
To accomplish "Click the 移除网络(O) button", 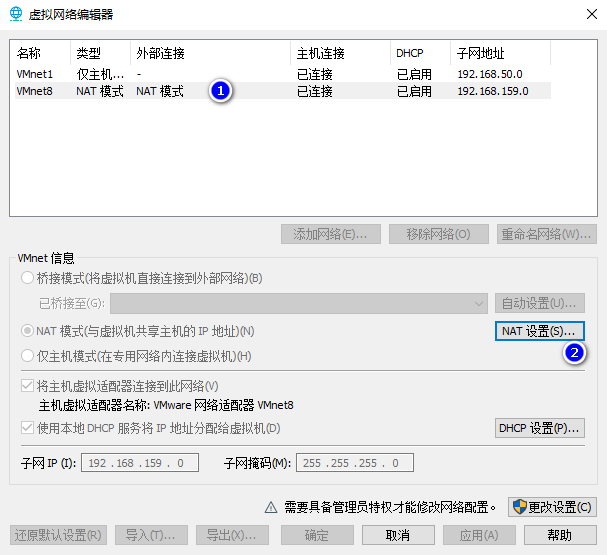I will [x=439, y=234].
